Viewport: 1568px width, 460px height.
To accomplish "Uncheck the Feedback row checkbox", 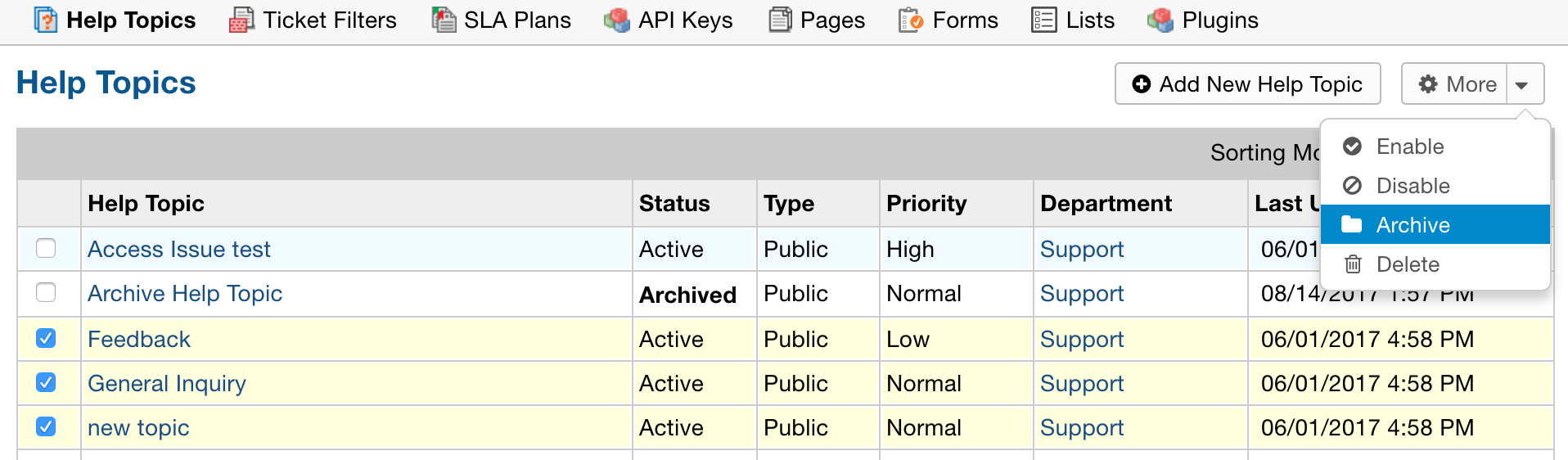I will [x=46, y=338].
